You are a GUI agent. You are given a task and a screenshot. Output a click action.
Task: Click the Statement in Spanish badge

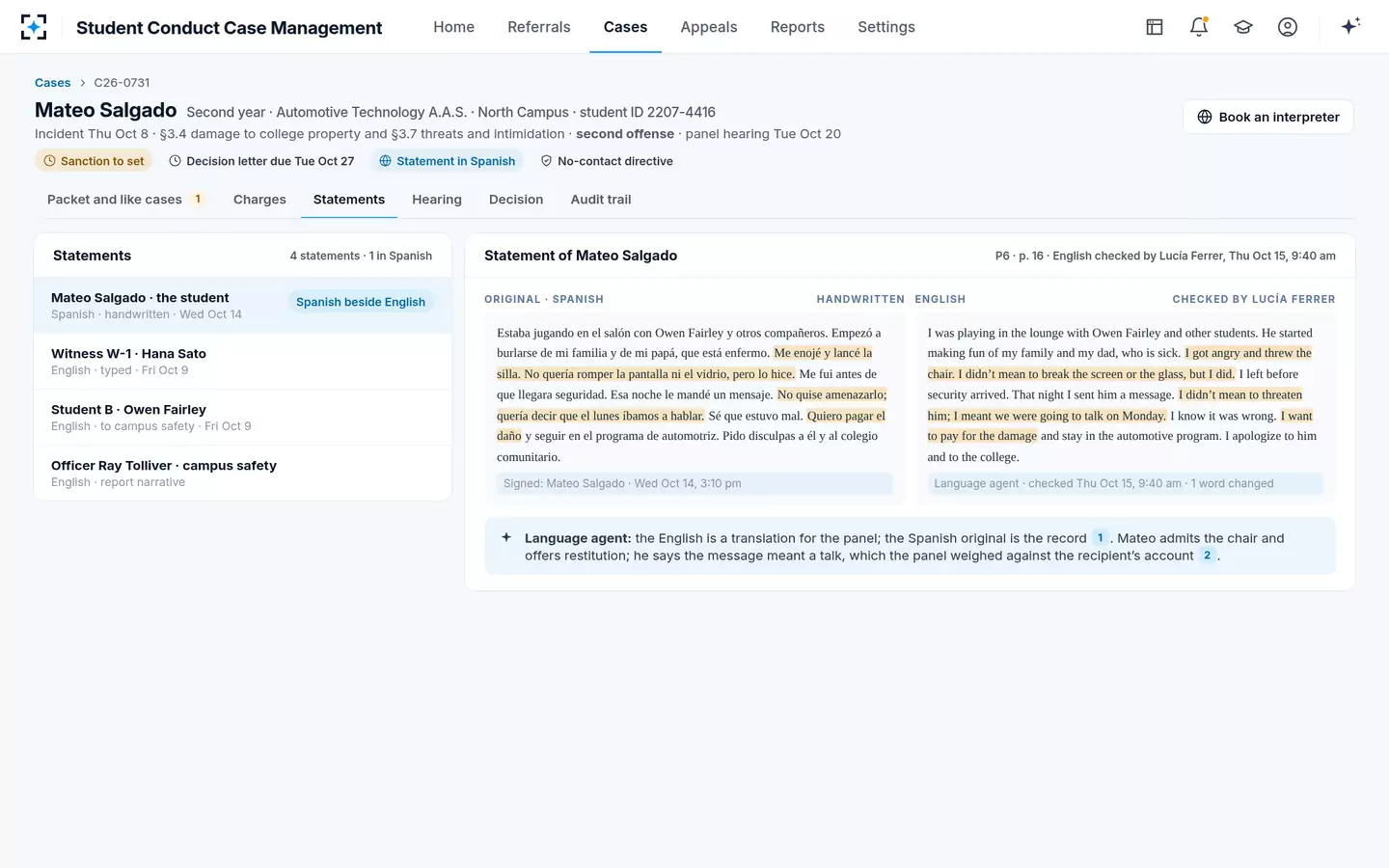(447, 161)
